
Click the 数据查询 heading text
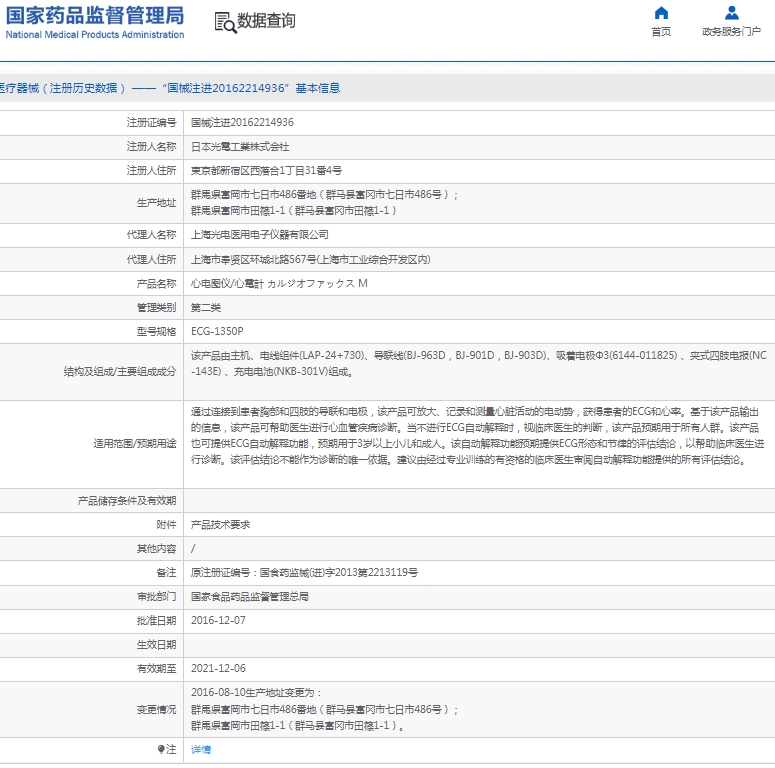click(x=266, y=21)
